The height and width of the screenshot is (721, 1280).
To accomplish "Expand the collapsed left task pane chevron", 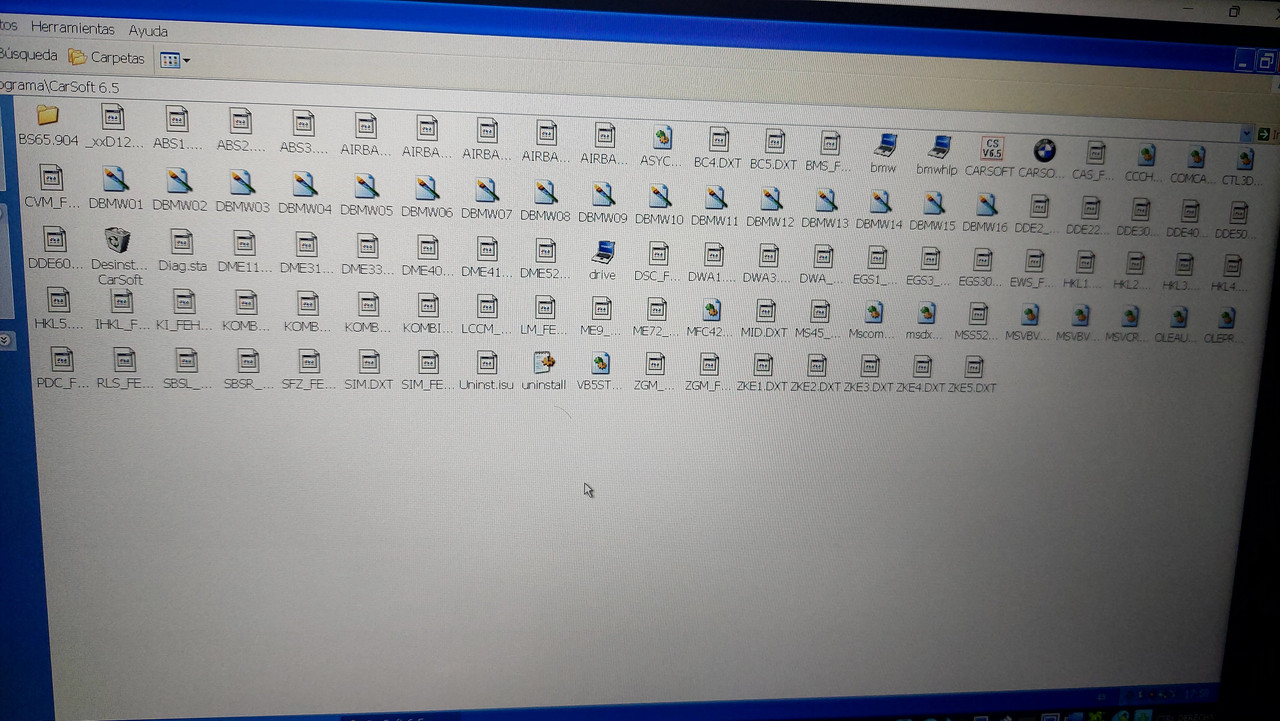I will 5,339.
